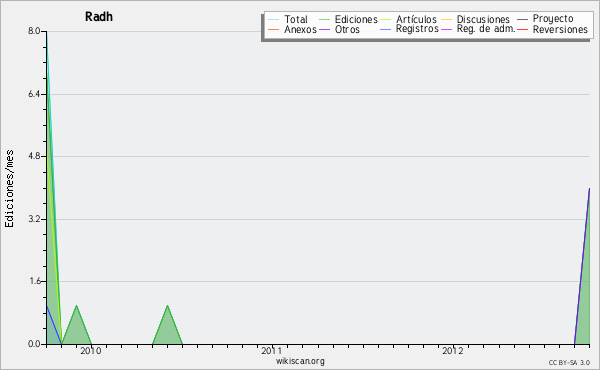Click the 0.0 y-axis value
Image resolution: width=600 pixels, height=370 pixels.
point(34,344)
